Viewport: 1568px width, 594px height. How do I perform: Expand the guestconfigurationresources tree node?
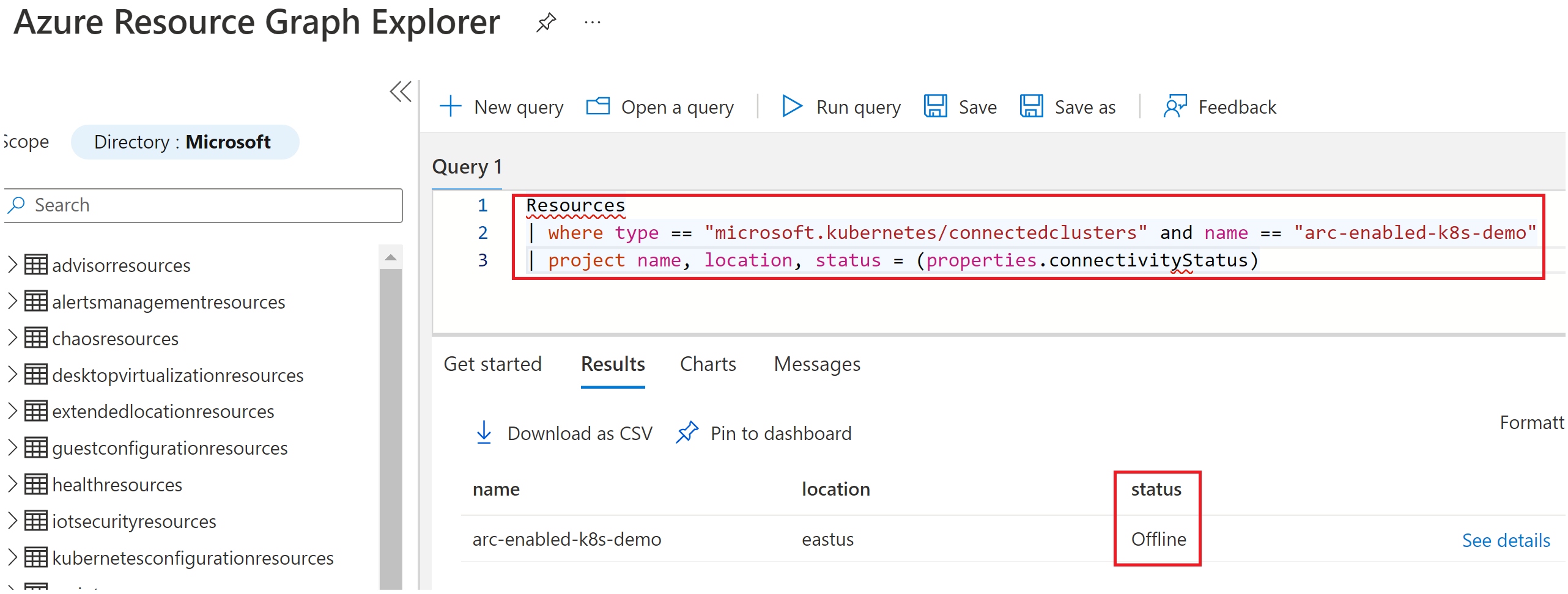tap(12, 447)
